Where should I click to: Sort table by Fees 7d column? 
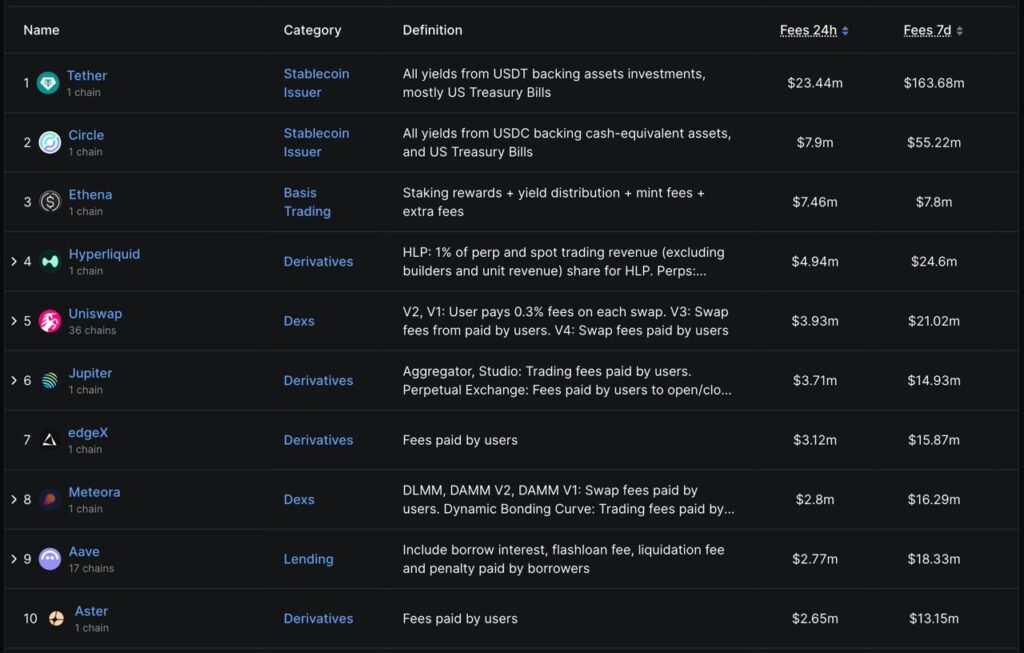(932, 30)
